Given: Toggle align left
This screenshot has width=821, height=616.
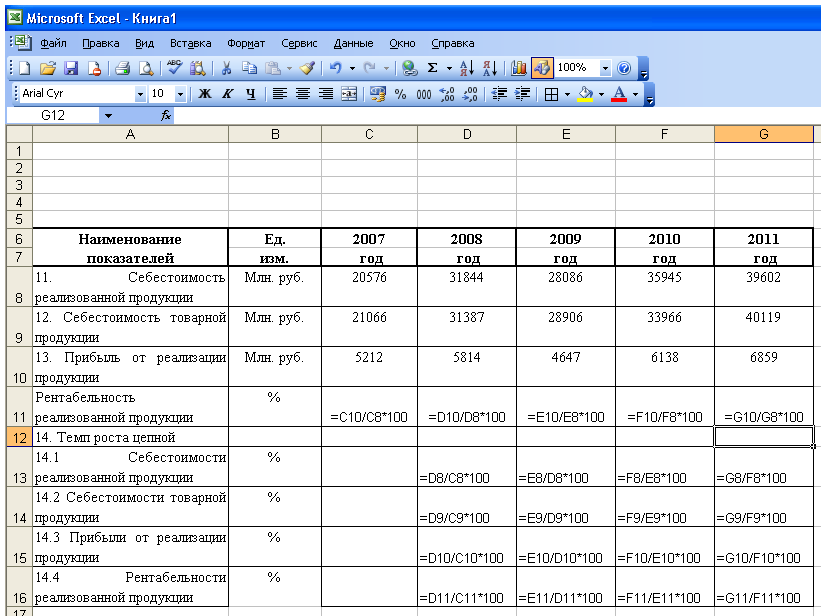Looking at the screenshot, I should 280,94.
